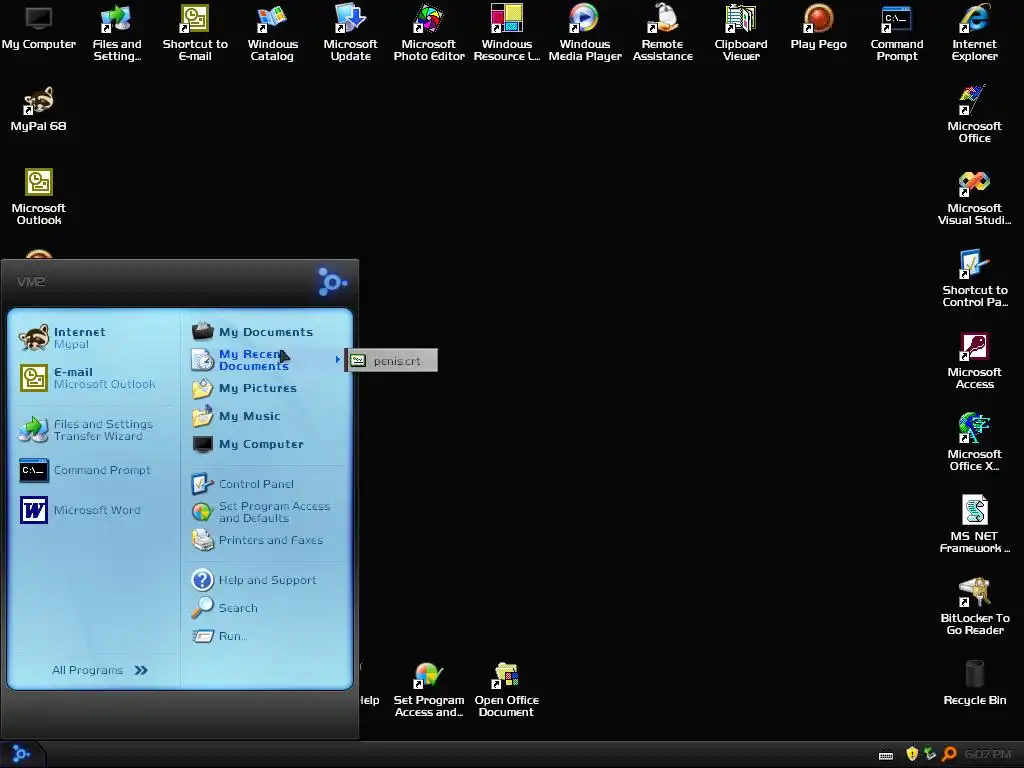Image resolution: width=1024 pixels, height=768 pixels.
Task: Click the security shield tray icon
Action: point(912,754)
